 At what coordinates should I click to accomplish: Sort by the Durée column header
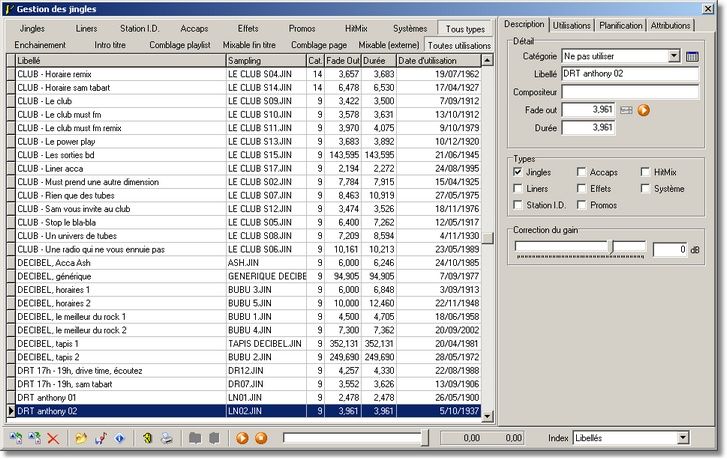point(379,61)
